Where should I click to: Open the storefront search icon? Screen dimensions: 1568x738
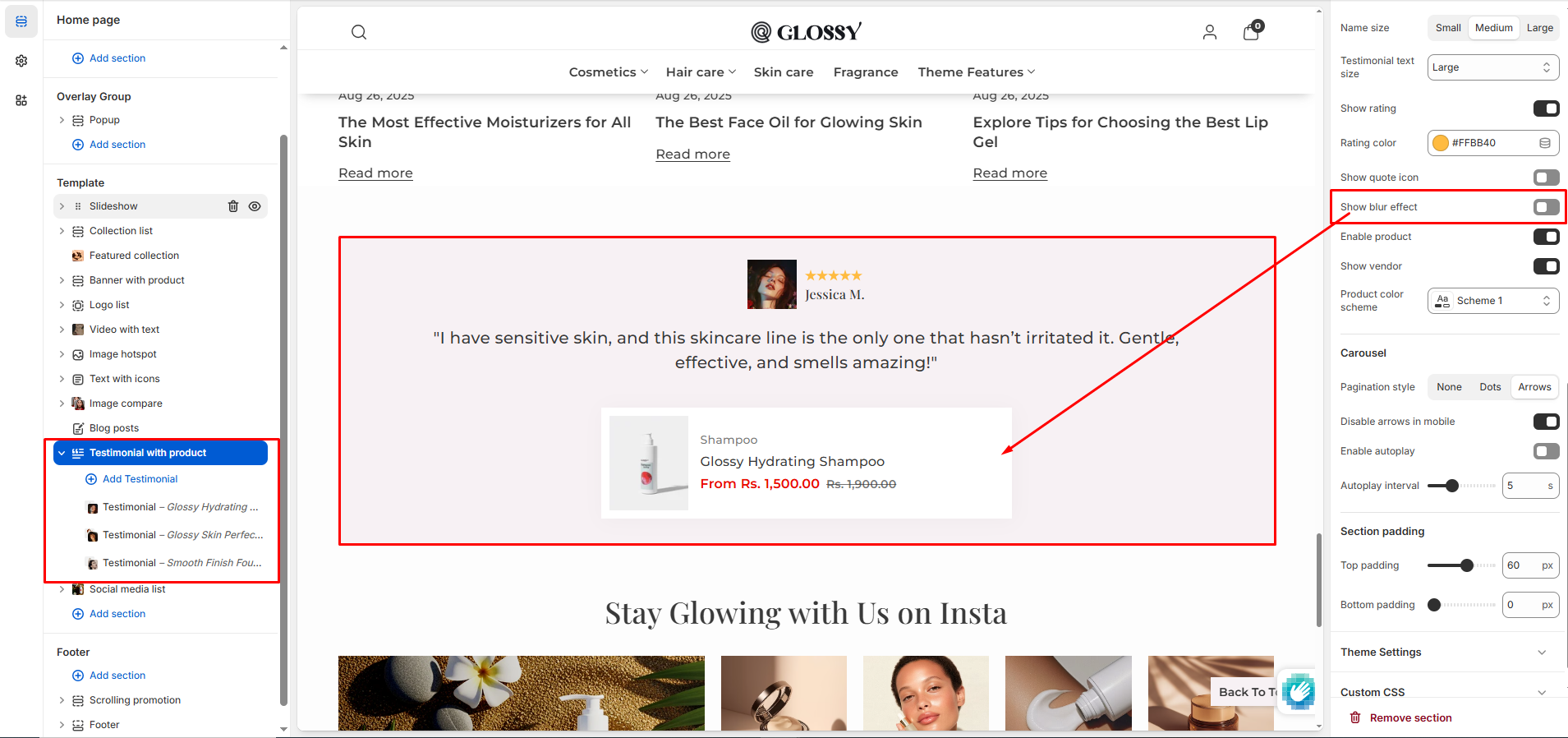(359, 32)
